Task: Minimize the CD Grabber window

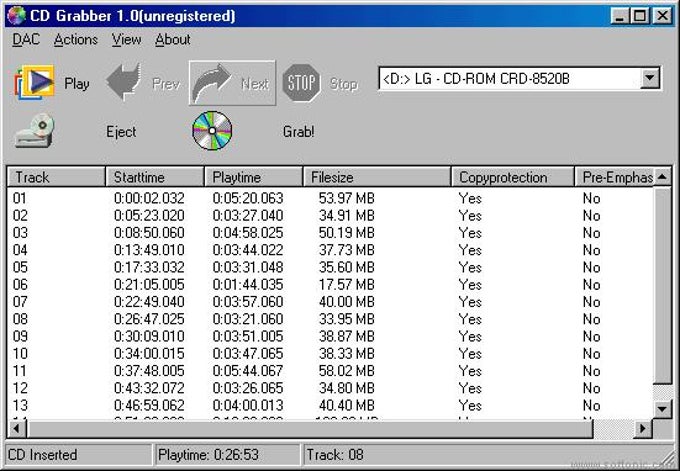Action: click(x=620, y=16)
